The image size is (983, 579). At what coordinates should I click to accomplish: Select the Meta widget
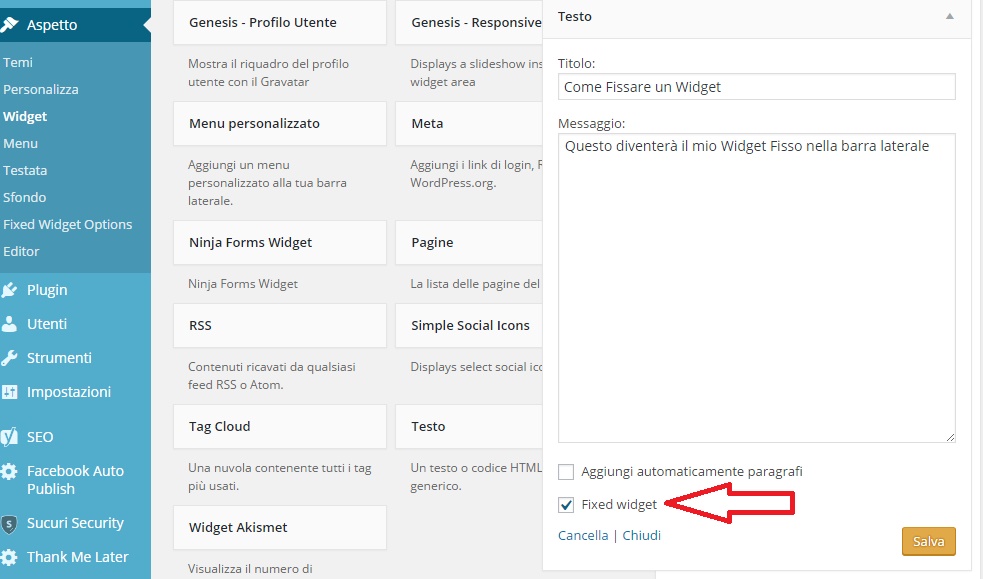click(469, 123)
